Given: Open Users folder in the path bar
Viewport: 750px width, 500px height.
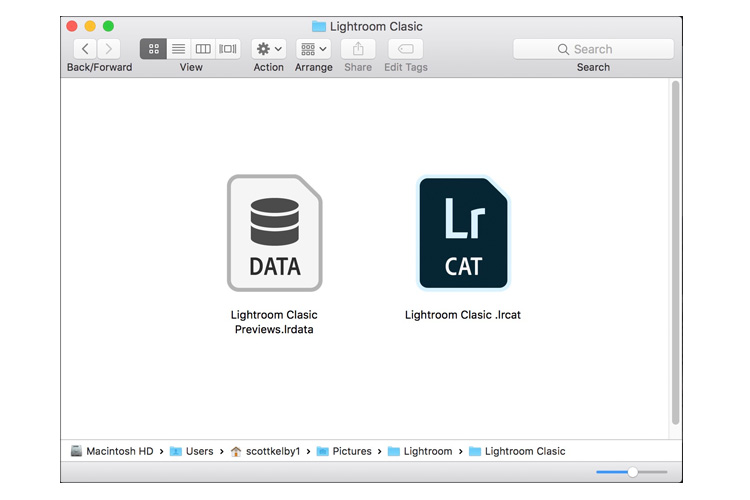Looking at the screenshot, I should click(192, 451).
